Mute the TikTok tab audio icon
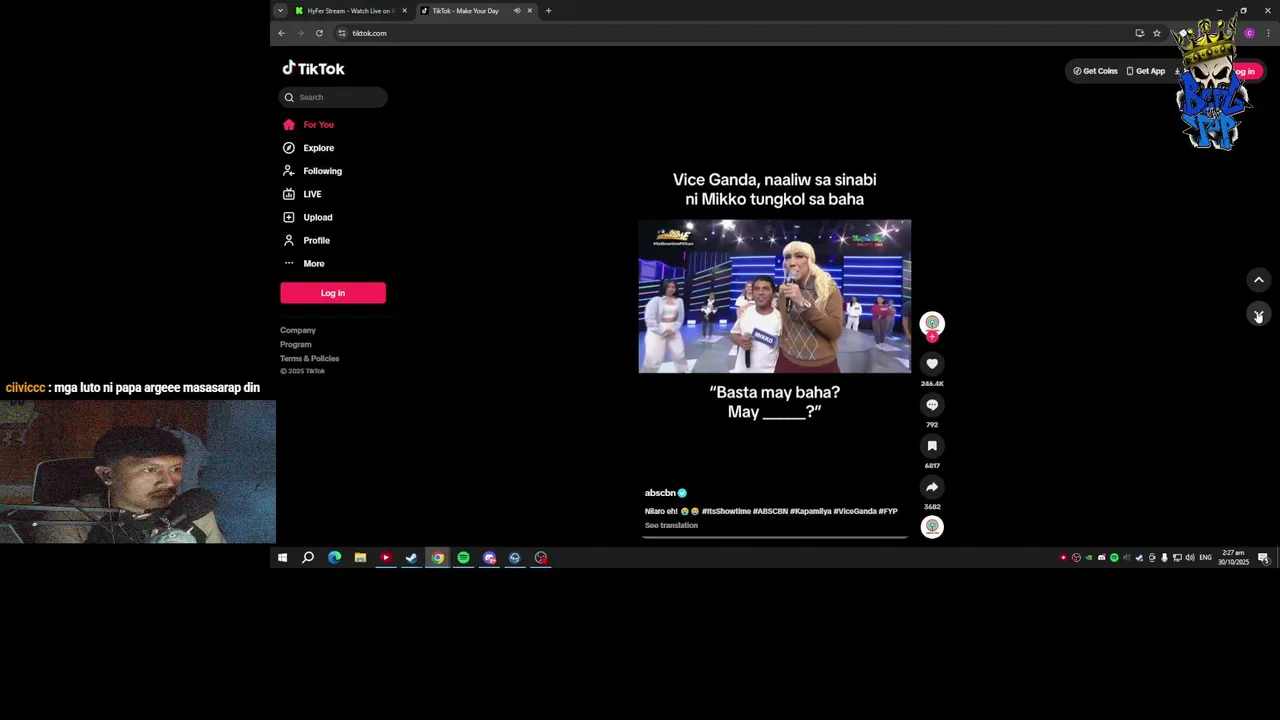Screen dimensions: 1280x720 517,11
